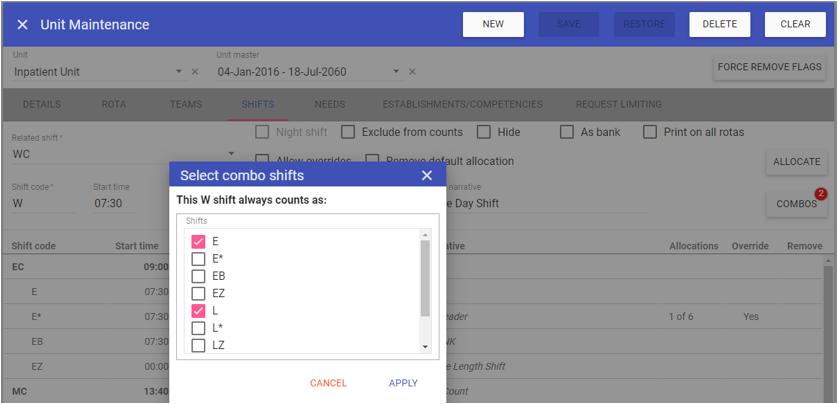Tick the LZ shift checkbox
Screen dimensions: 838x404
(198, 346)
